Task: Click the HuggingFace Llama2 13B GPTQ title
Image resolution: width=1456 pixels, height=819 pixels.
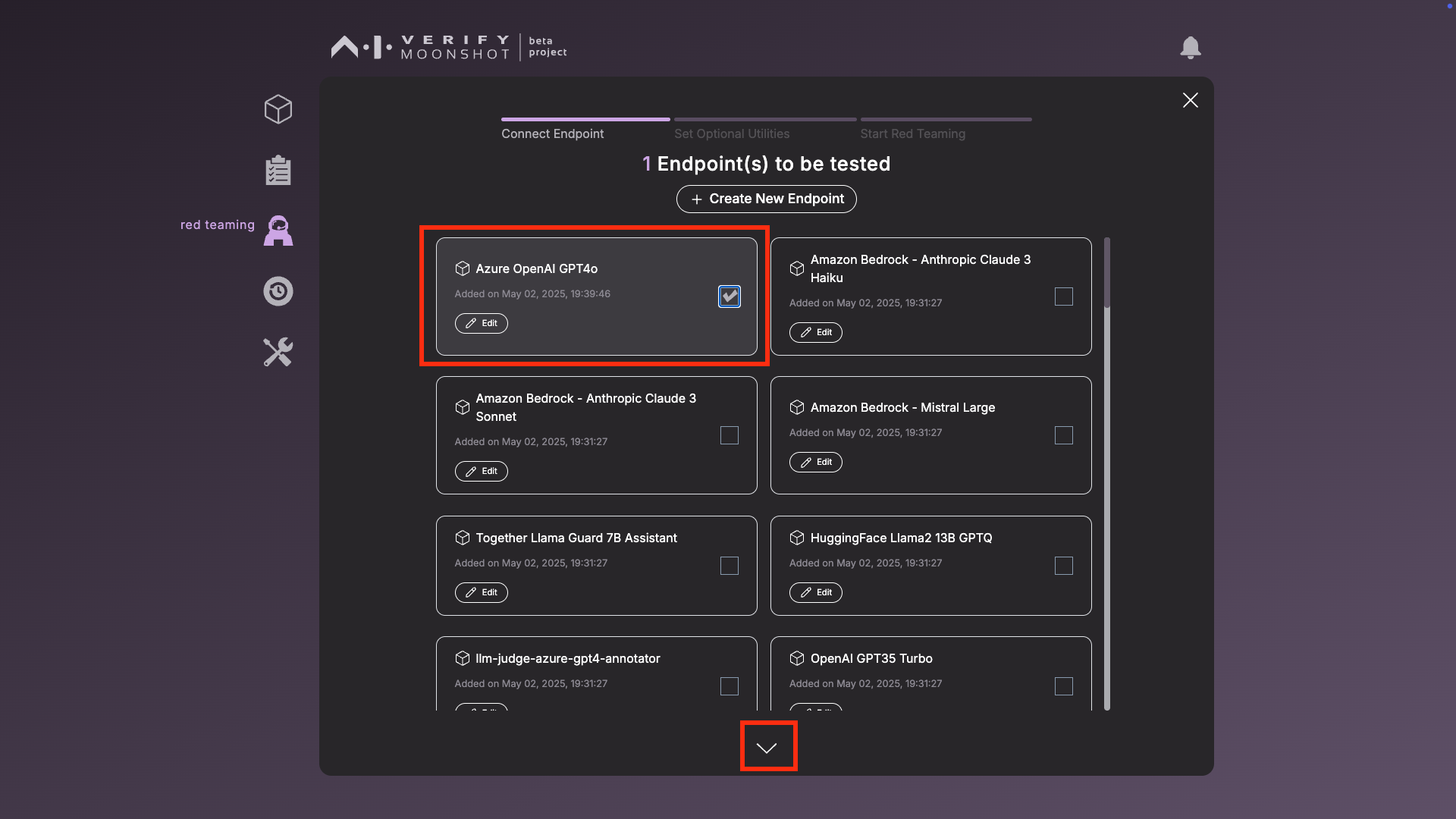Action: [x=901, y=538]
